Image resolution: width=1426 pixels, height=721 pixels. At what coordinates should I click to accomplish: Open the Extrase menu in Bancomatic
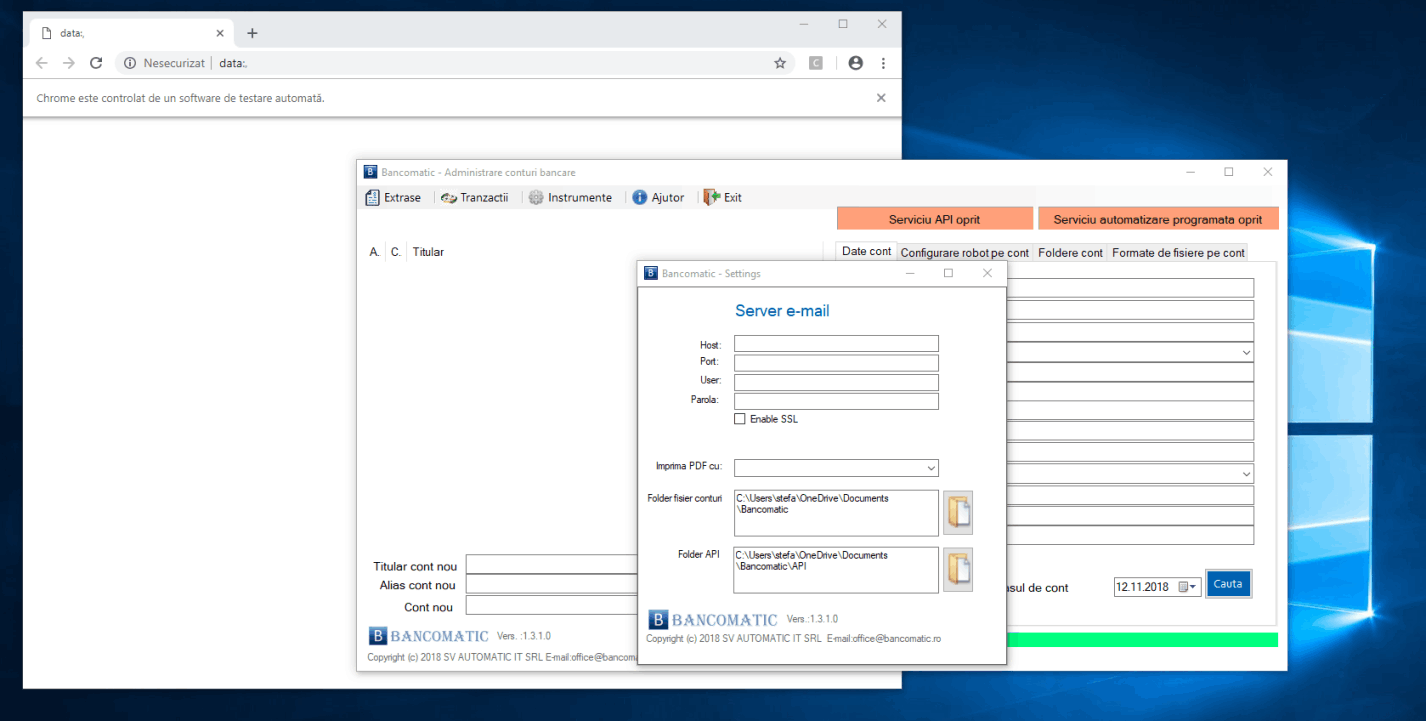tap(393, 198)
